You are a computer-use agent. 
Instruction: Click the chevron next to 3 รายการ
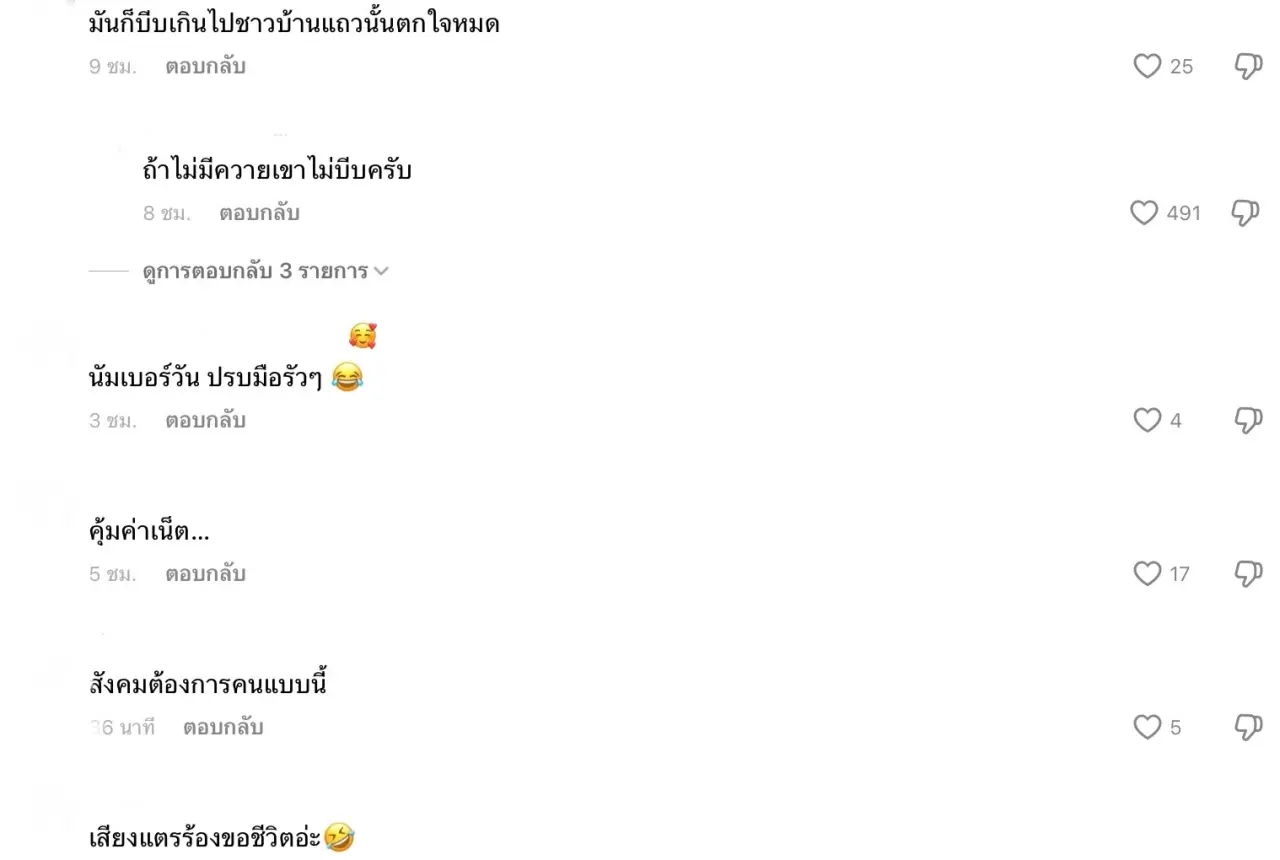pyautogui.click(x=380, y=271)
